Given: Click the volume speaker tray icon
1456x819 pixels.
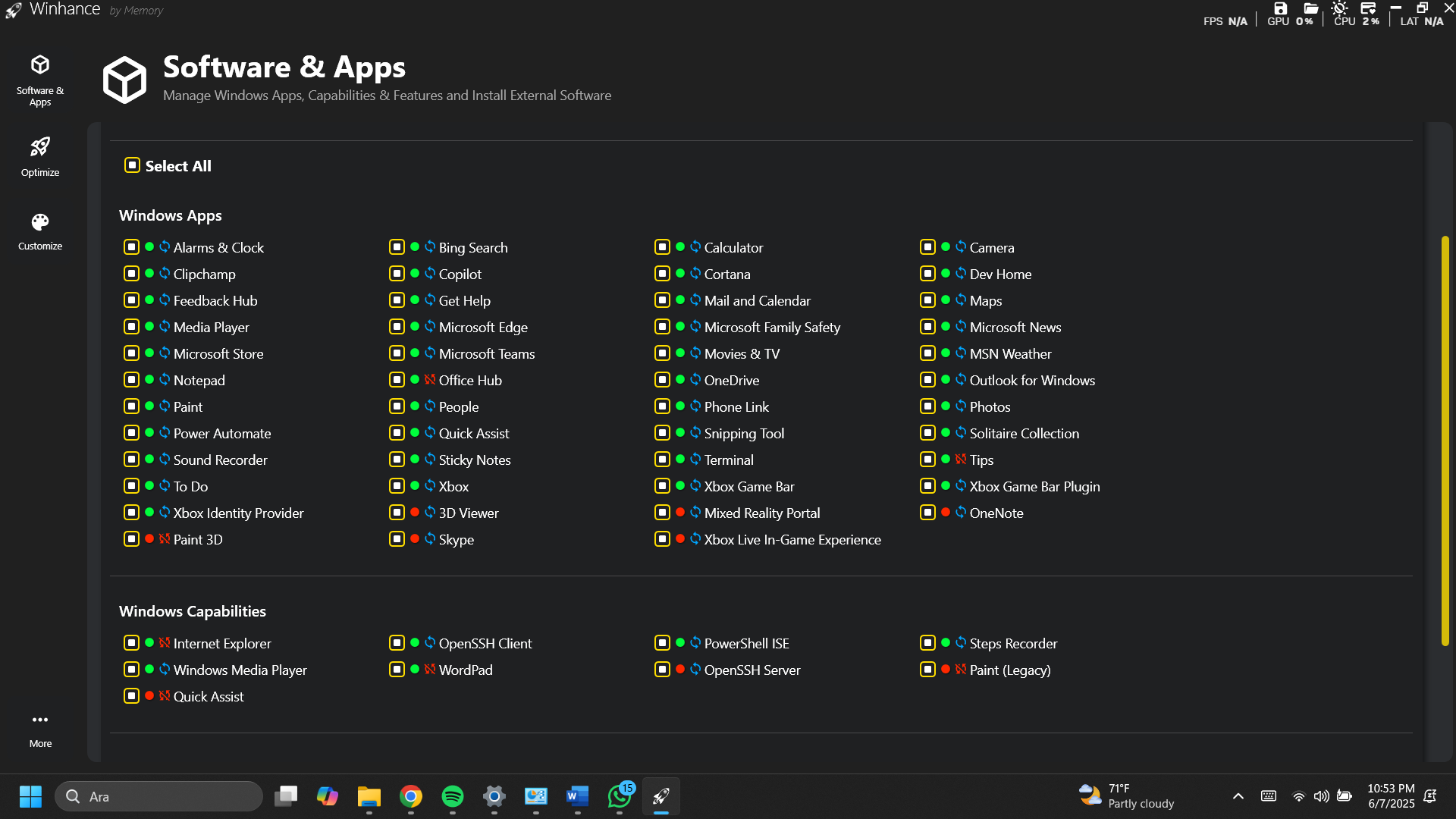Looking at the screenshot, I should tap(1321, 796).
